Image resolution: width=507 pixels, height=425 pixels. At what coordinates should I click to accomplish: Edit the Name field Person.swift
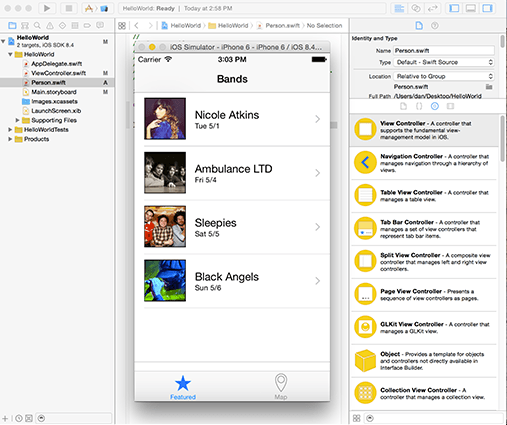click(x=444, y=51)
